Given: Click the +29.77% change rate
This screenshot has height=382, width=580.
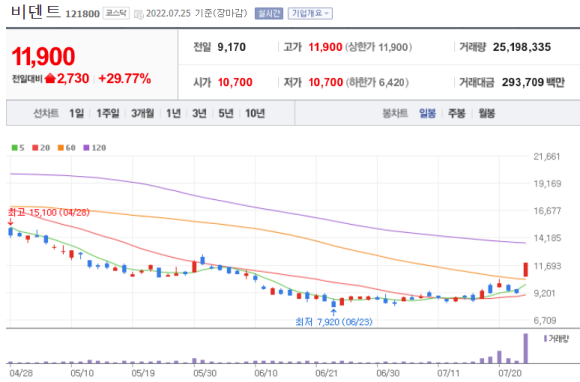Looking at the screenshot, I should [x=125, y=78].
